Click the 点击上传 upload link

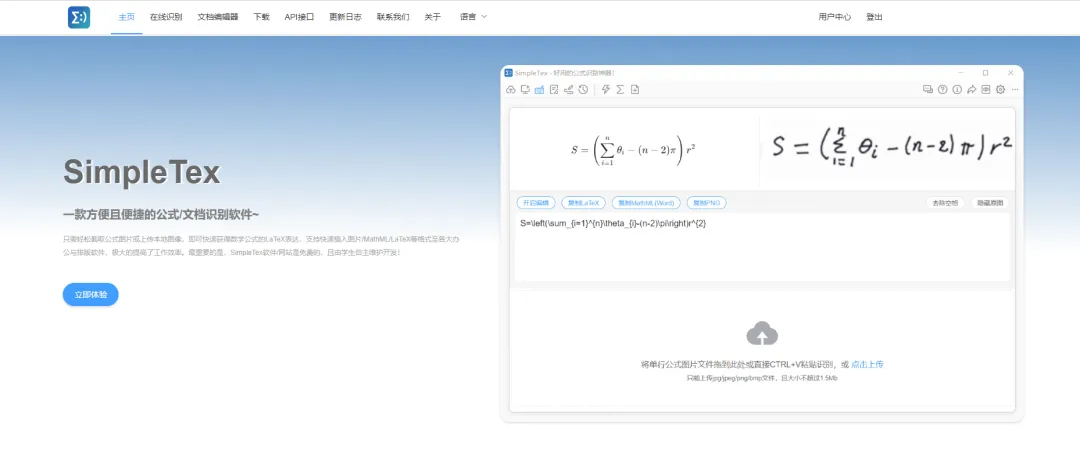tap(867, 364)
